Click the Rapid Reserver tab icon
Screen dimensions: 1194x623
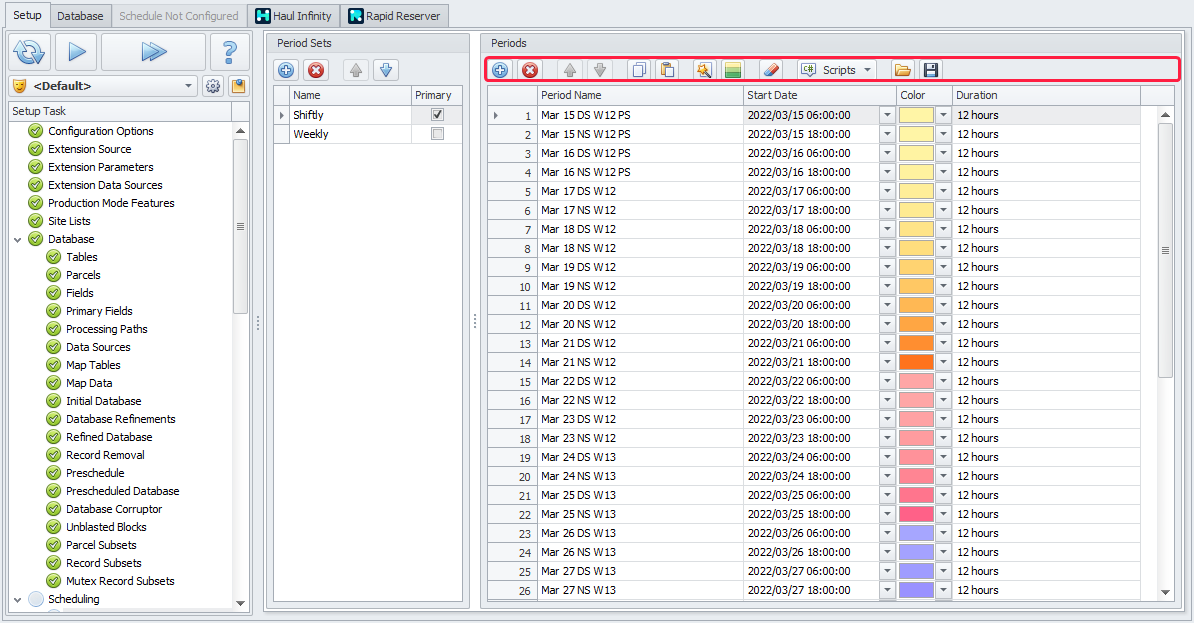pyautogui.click(x=356, y=16)
